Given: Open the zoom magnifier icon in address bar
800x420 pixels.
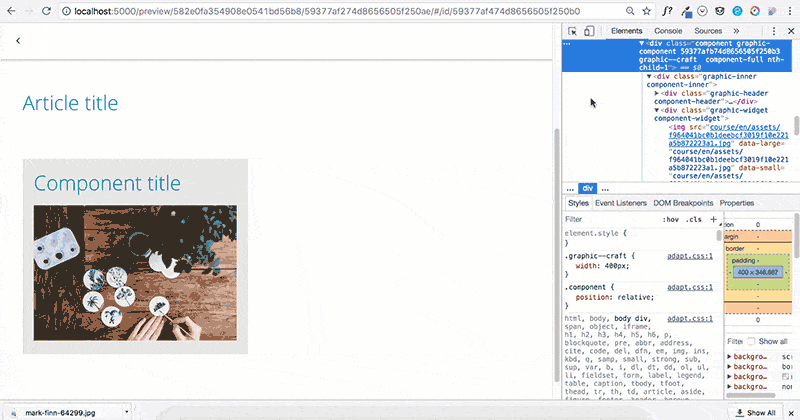Looking at the screenshot, I should pyautogui.click(x=630, y=11).
